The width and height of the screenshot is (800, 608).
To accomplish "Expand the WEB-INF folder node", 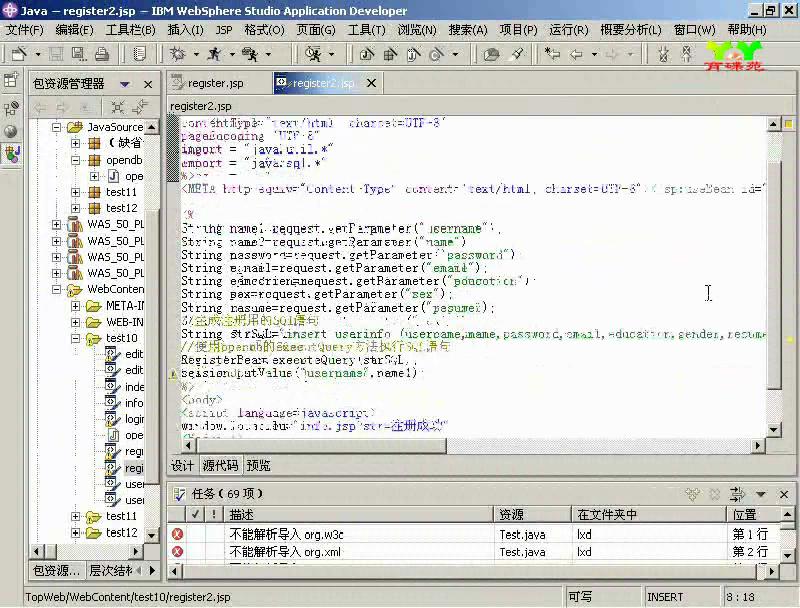I will tap(76, 322).
